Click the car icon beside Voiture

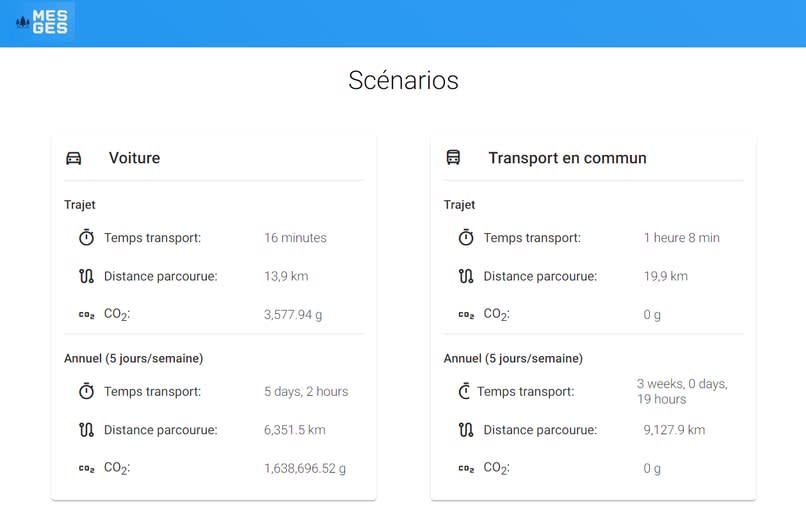click(x=74, y=158)
